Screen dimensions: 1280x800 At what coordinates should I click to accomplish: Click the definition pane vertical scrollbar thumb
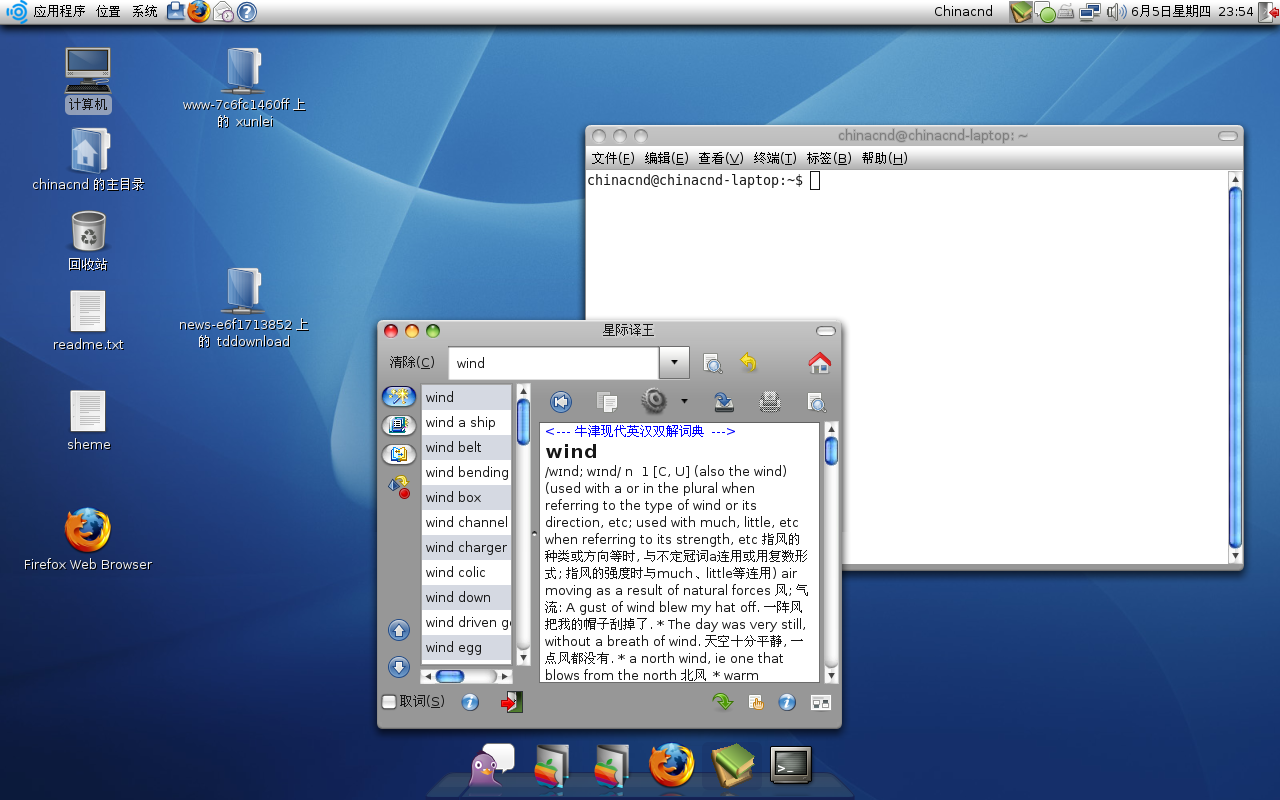point(831,451)
